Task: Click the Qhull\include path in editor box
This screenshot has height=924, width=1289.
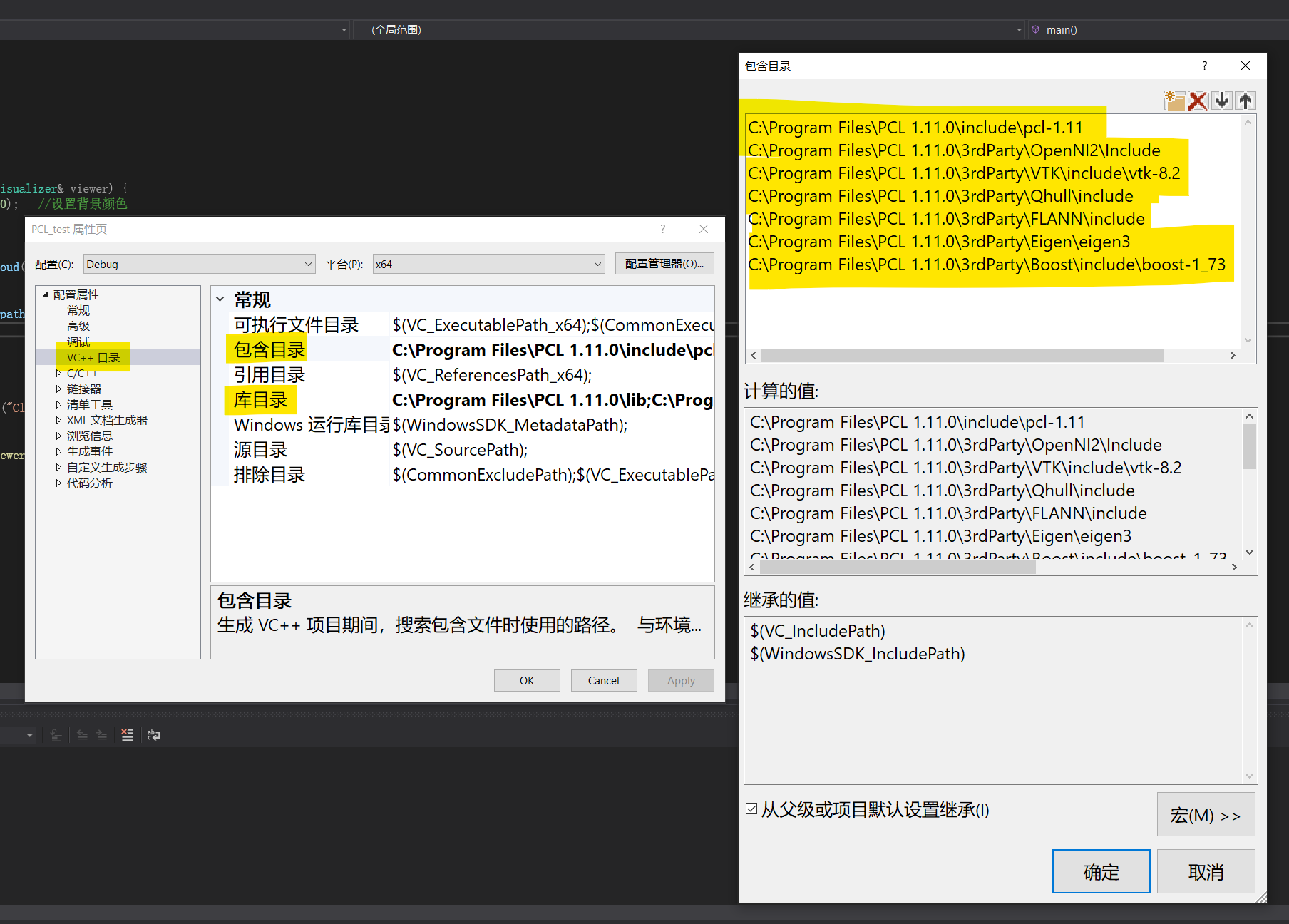Action: coord(940,196)
